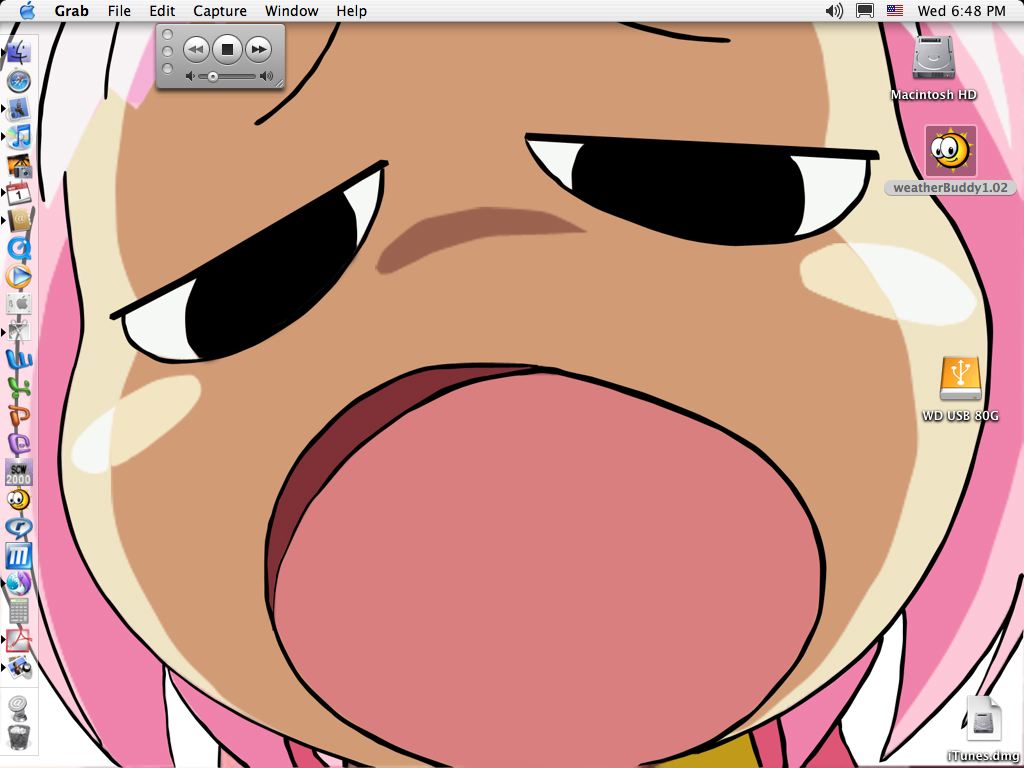Open iTunes from the Dock
Image resolution: width=1024 pixels, height=768 pixels.
[x=20, y=136]
